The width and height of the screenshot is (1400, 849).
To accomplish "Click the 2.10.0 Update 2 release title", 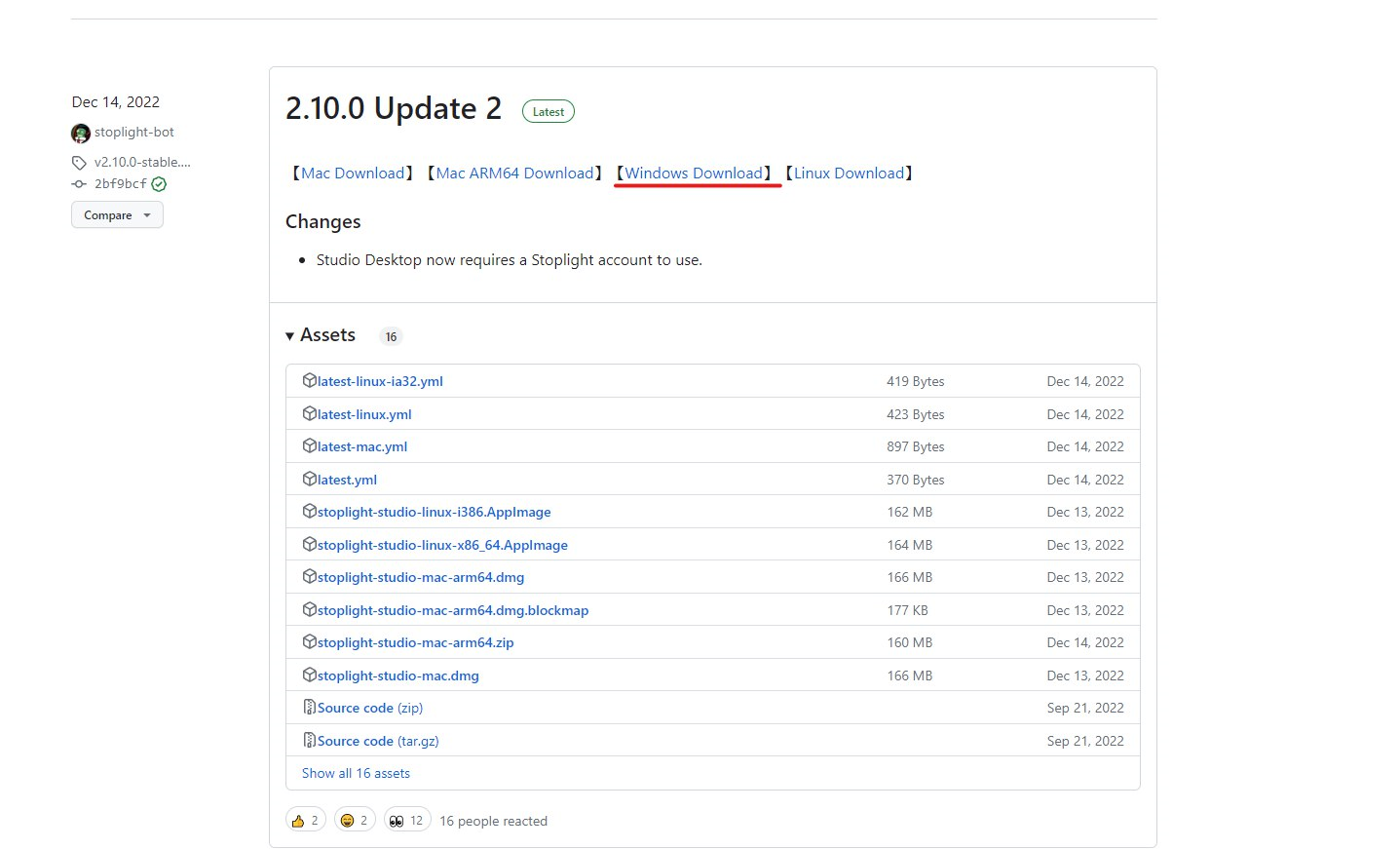I will [394, 108].
